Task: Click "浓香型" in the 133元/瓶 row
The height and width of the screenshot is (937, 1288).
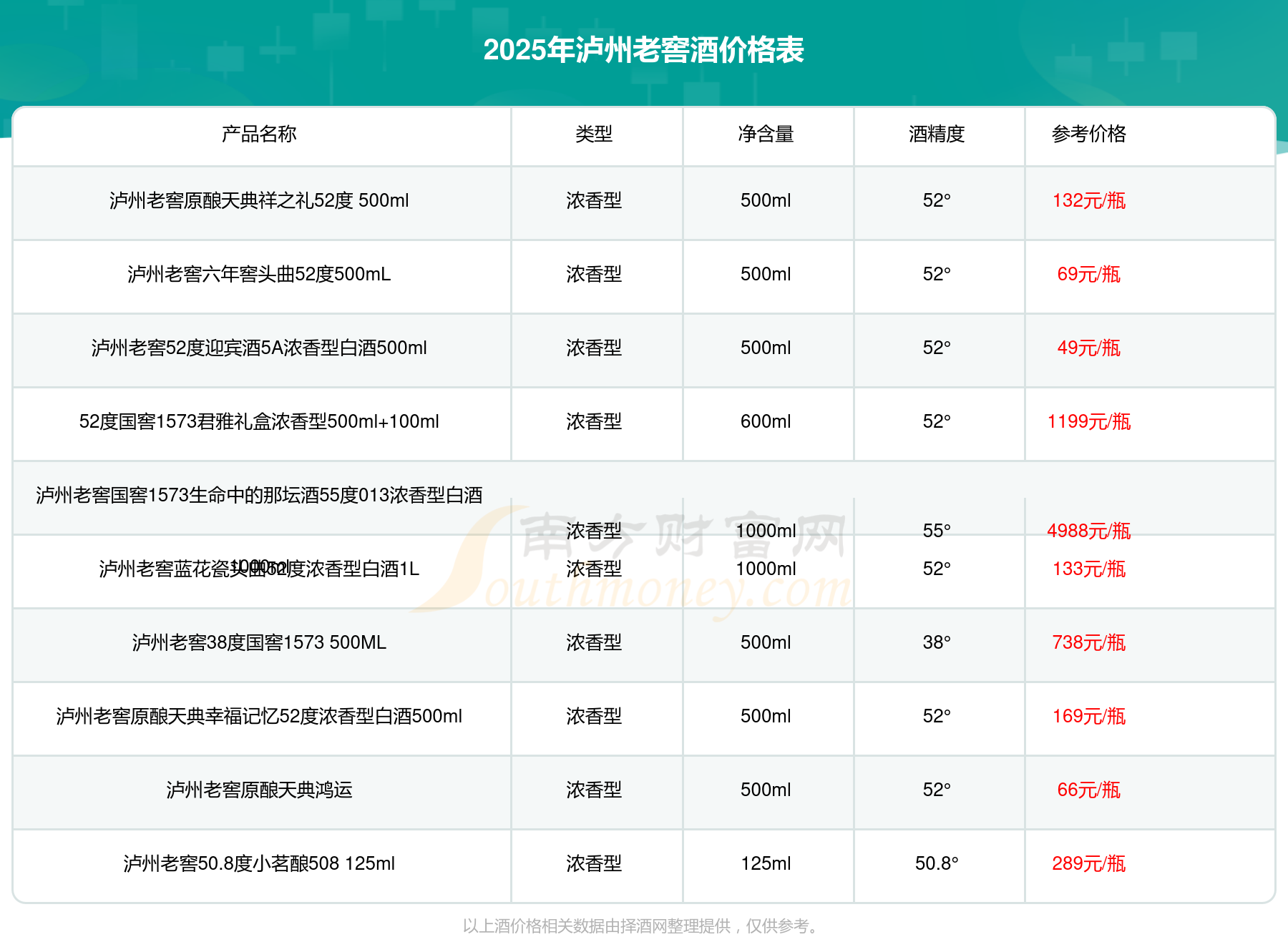Action: click(x=594, y=569)
